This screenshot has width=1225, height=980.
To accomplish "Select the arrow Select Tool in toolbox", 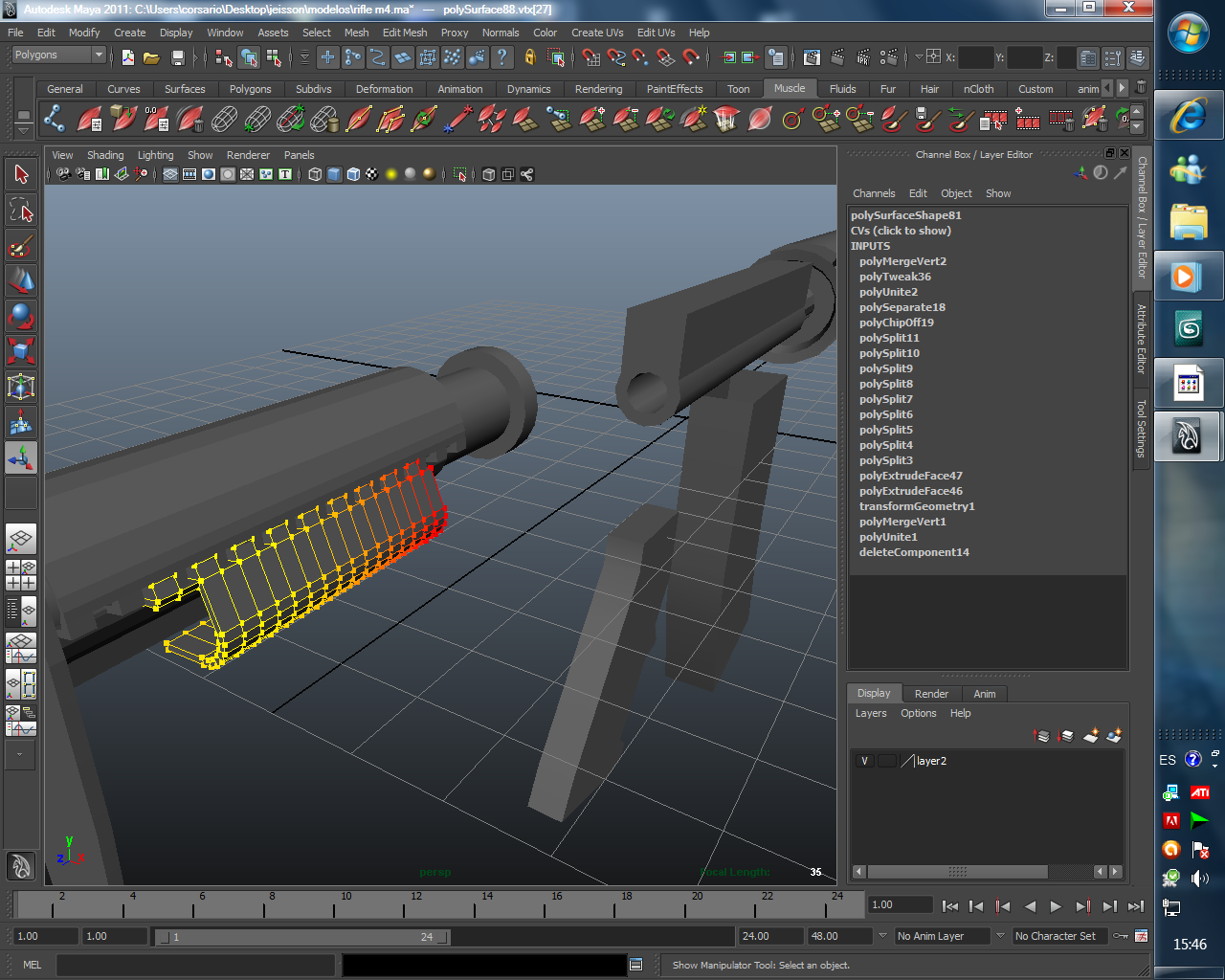I will click(x=21, y=174).
